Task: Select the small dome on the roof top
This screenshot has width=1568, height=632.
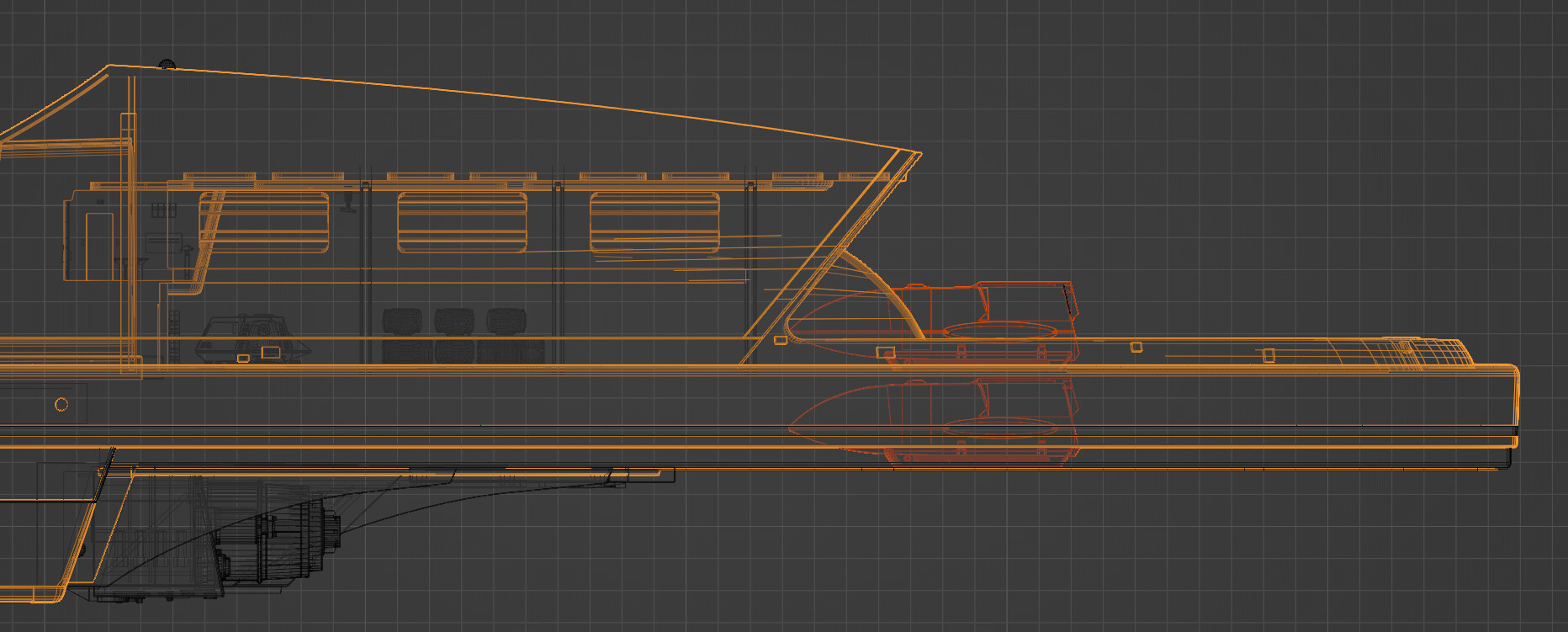Action: coord(167,64)
